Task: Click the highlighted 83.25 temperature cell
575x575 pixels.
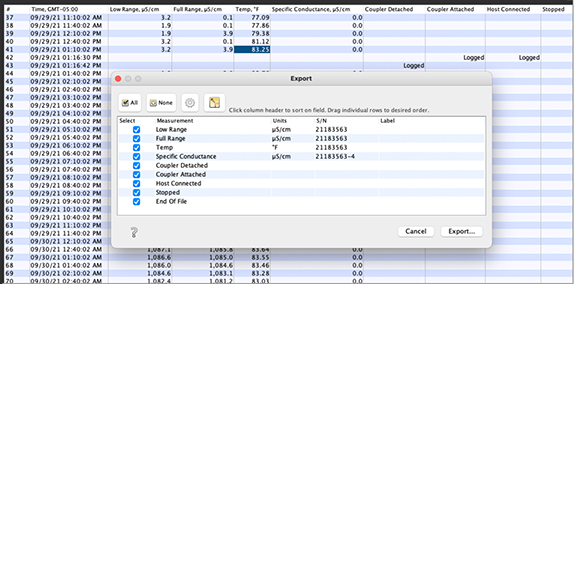Action: click(252, 50)
